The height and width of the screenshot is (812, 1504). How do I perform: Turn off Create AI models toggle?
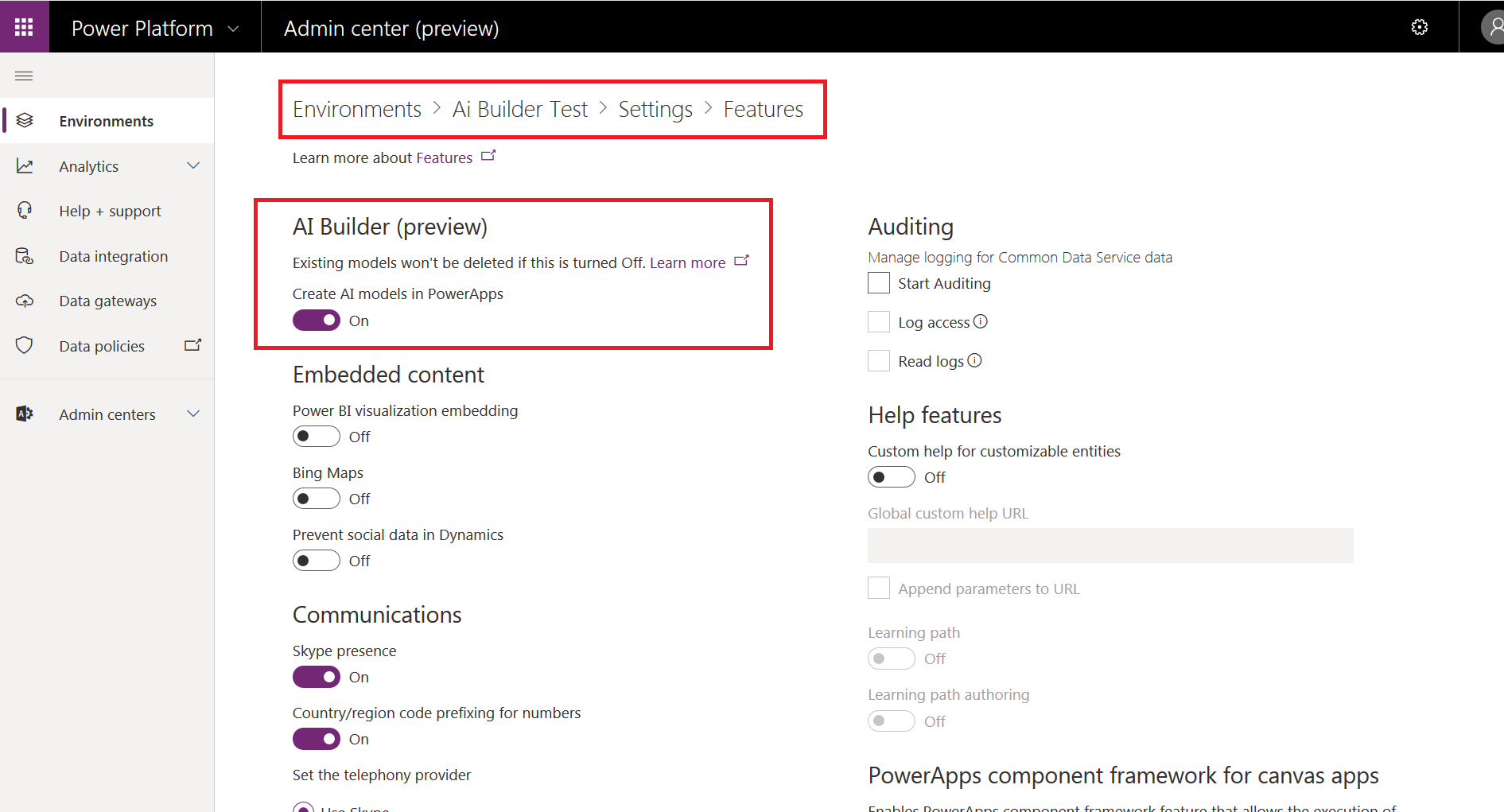point(316,321)
